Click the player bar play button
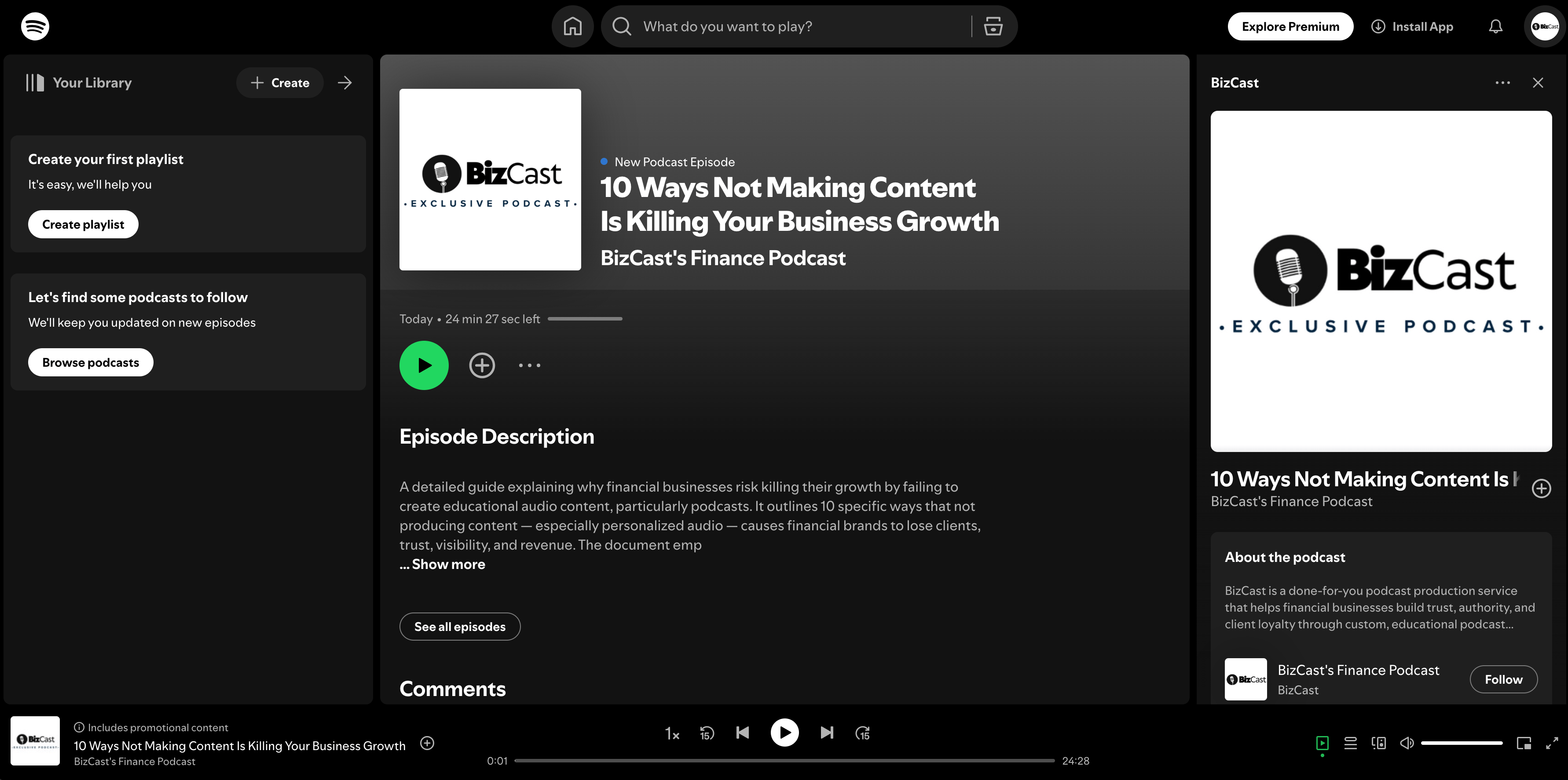Viewport: 1568px width, 780px height. 784,733
